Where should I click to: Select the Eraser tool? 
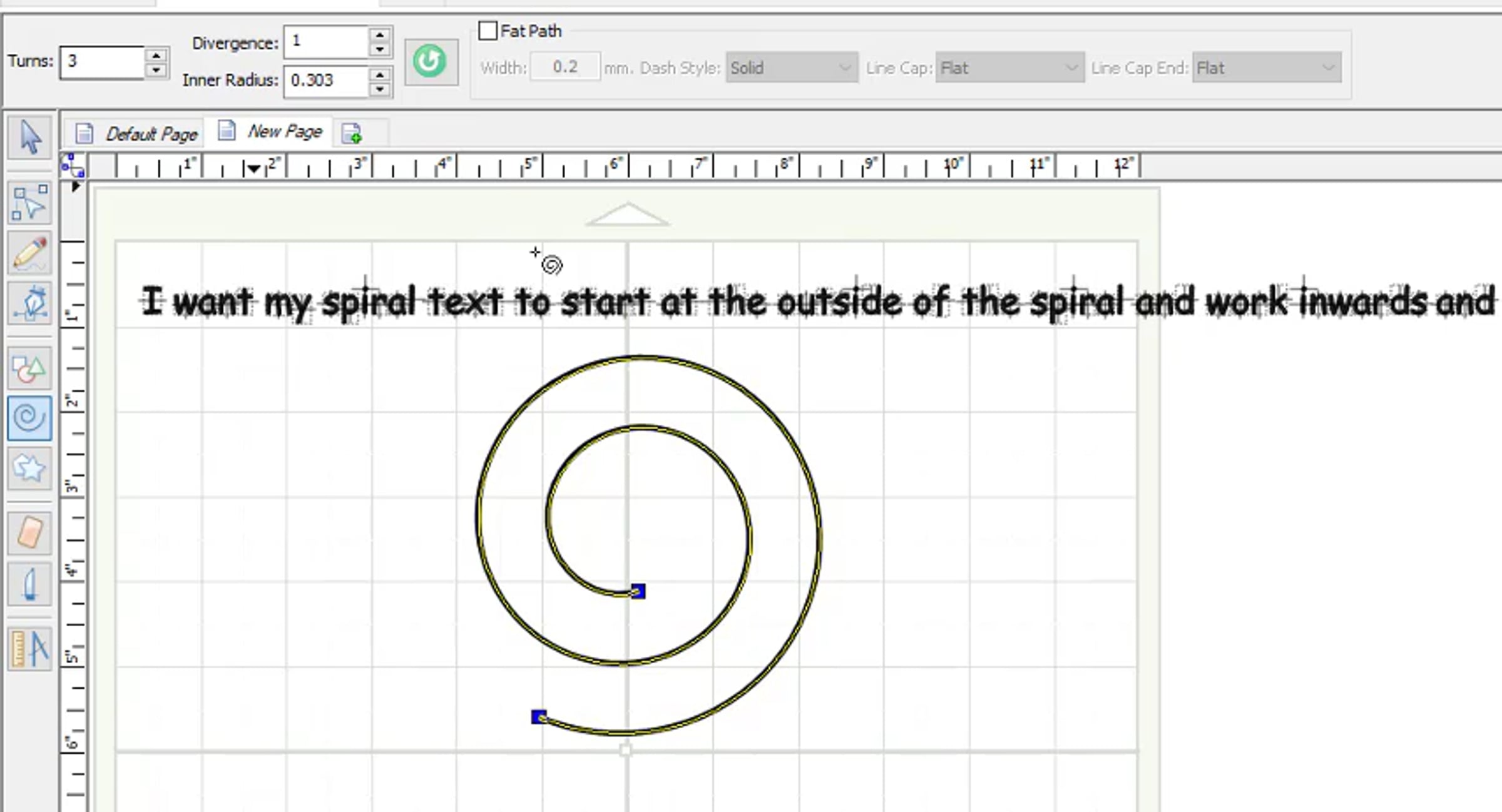30,533
